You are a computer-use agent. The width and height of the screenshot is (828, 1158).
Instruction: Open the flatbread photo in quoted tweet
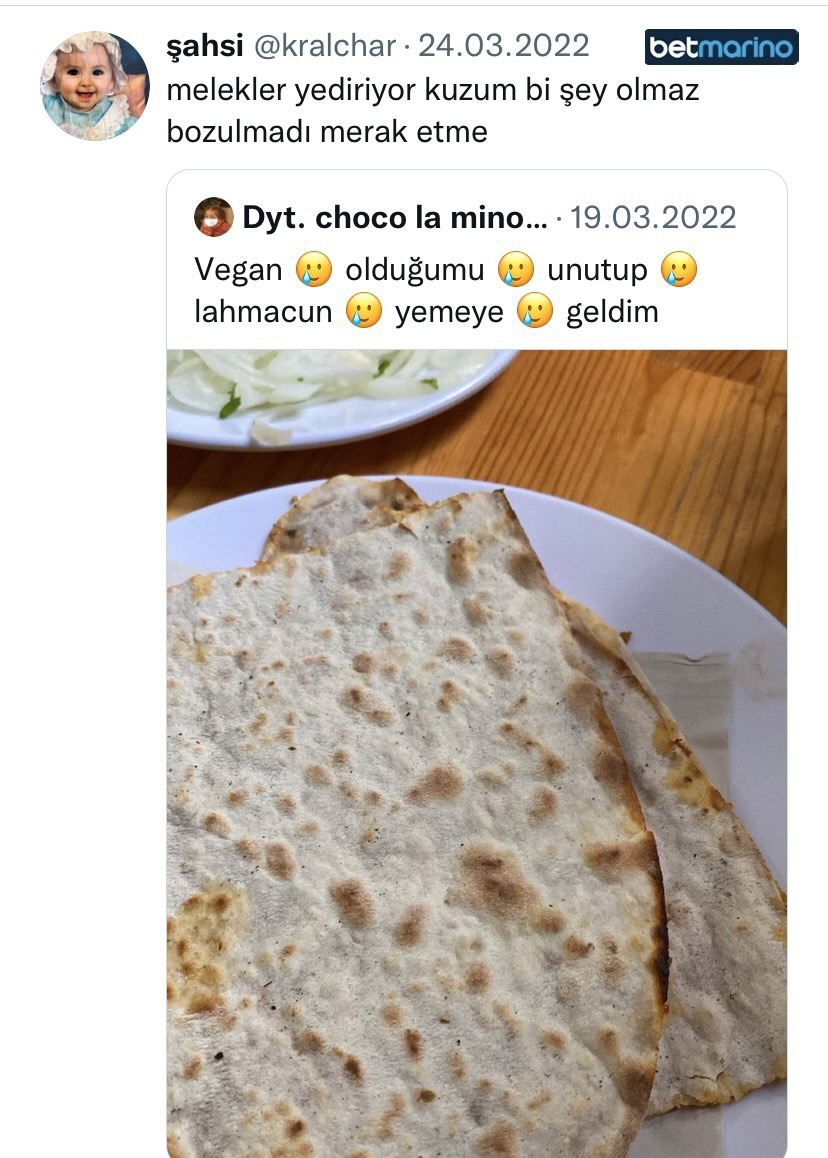[477, 753]
